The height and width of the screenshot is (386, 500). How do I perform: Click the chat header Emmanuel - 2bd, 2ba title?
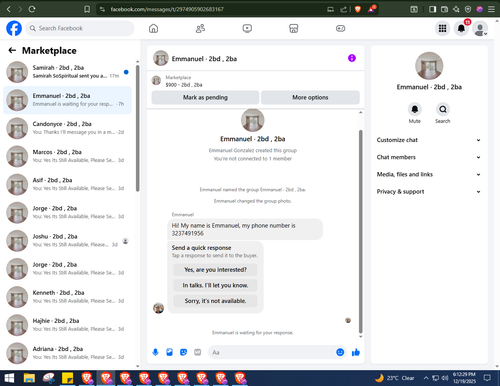204,59
